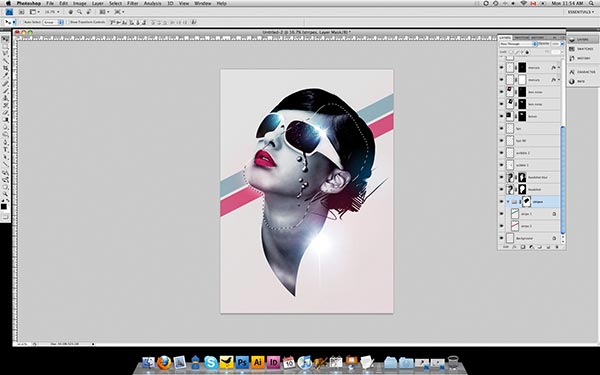Switch to the Layers tab
The image size is (600, 375).
pyautogui.click(x=505, y=38)
